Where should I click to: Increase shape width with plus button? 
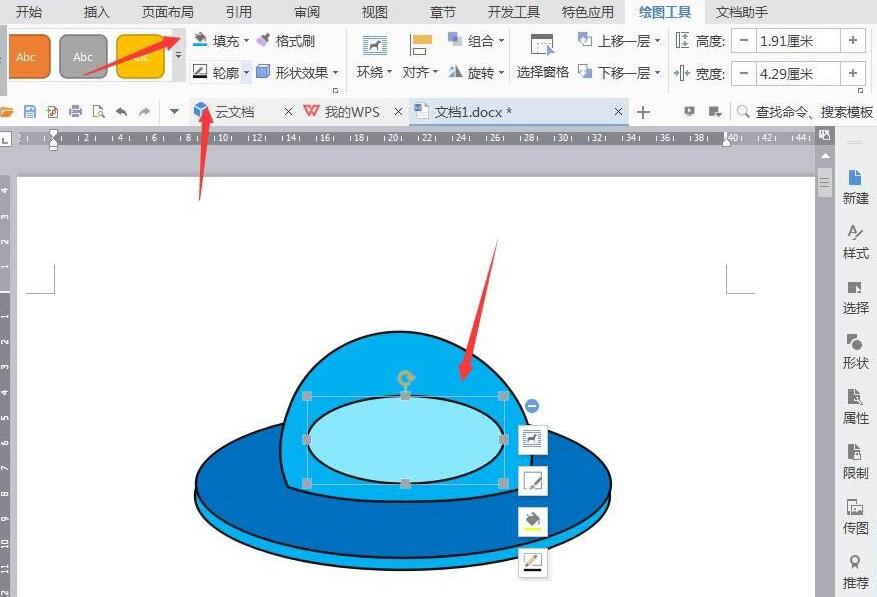(852, 73)
